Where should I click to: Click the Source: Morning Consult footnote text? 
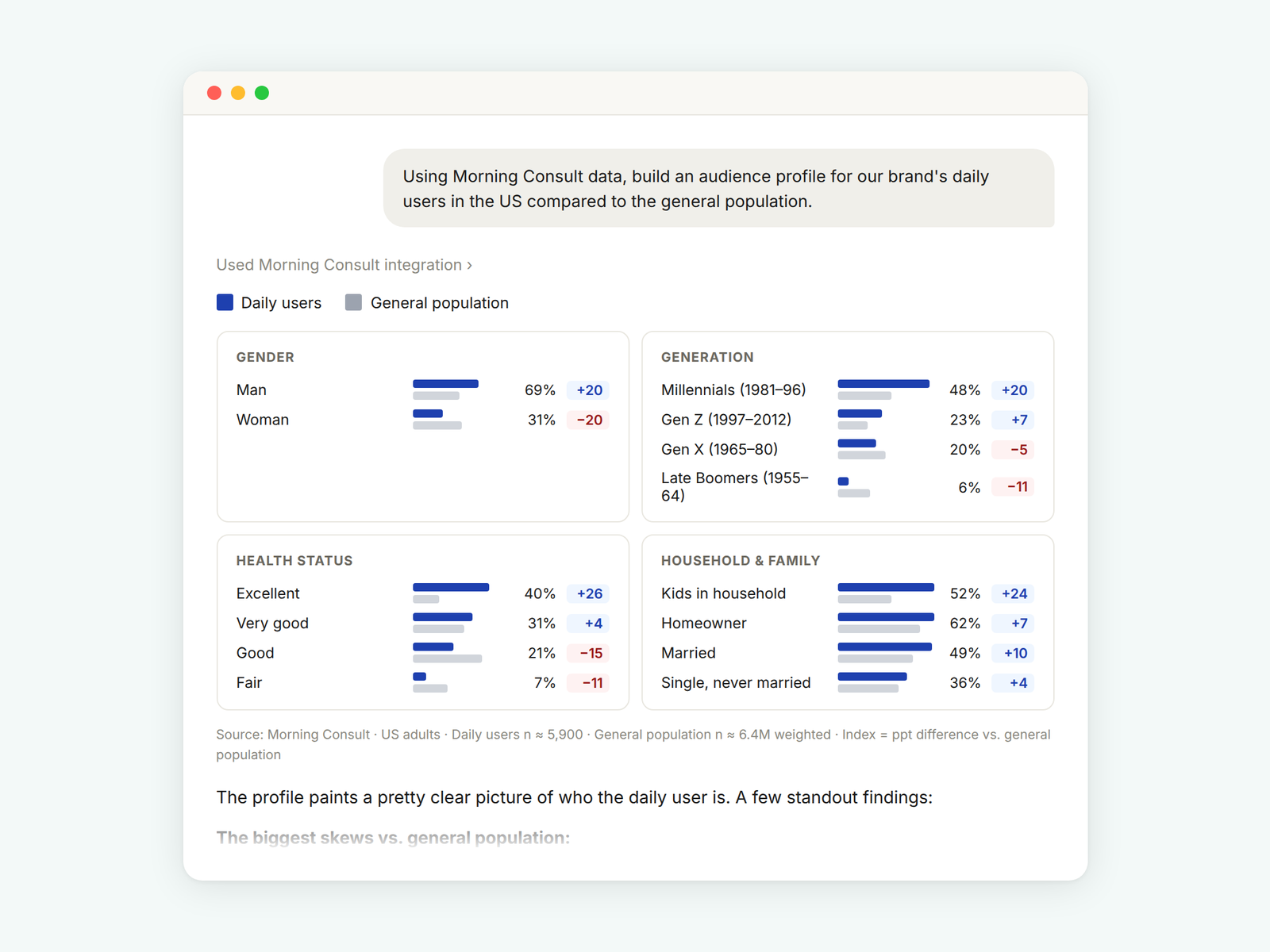[633, 744]
